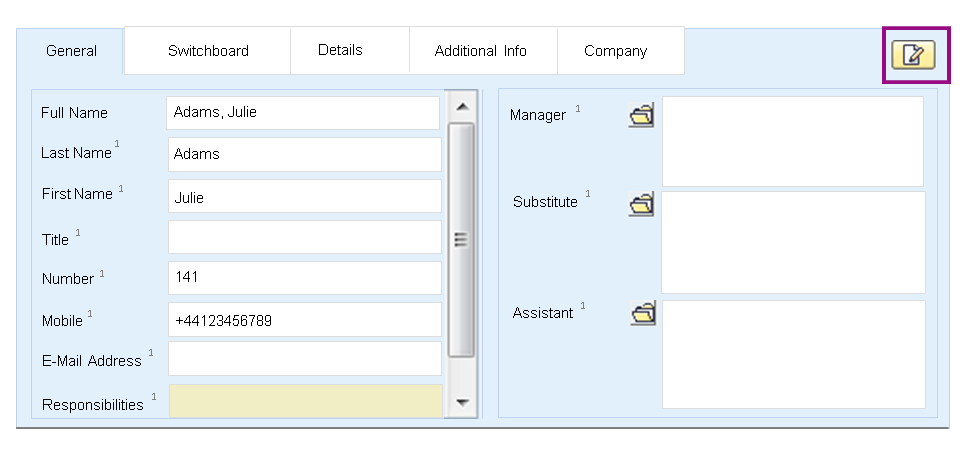Viewport: 960px width, 453px height.
Task: Focus the E-Mail Address field
Action: point(305,359)
